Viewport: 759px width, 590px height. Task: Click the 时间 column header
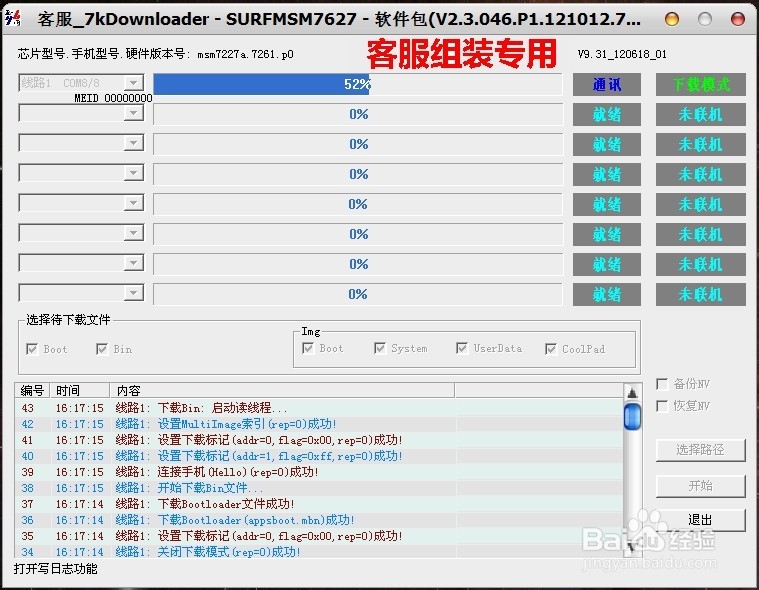[80, 390]
